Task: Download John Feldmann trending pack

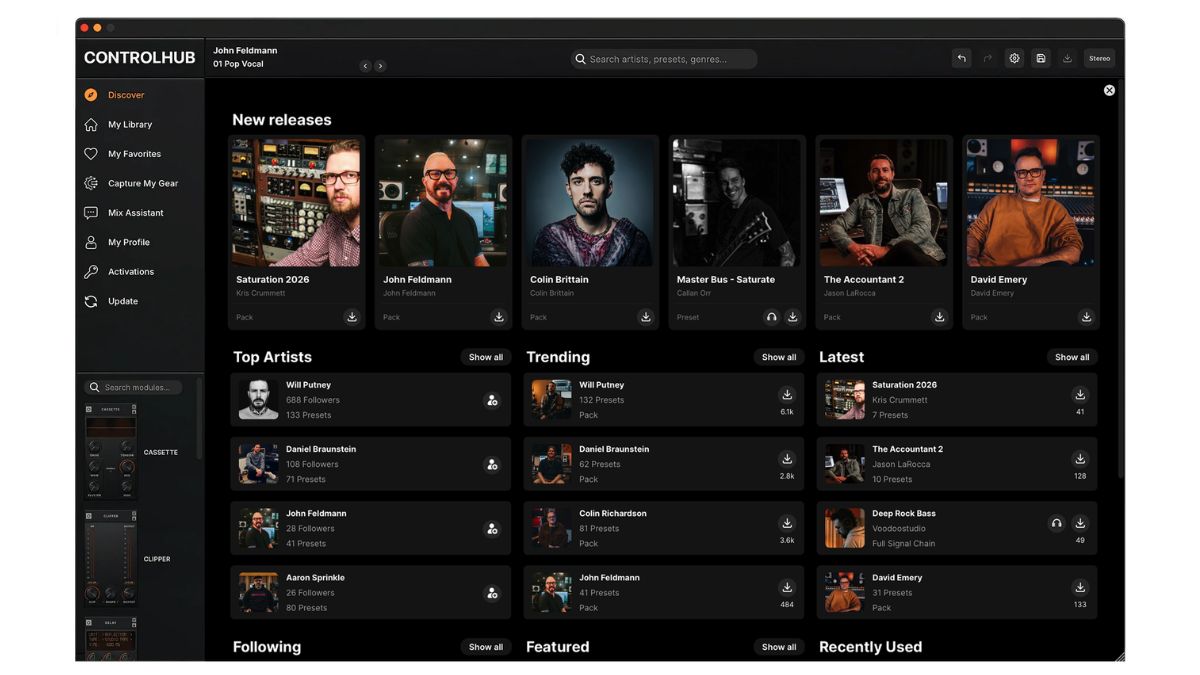Action: [x=787, y=587]
